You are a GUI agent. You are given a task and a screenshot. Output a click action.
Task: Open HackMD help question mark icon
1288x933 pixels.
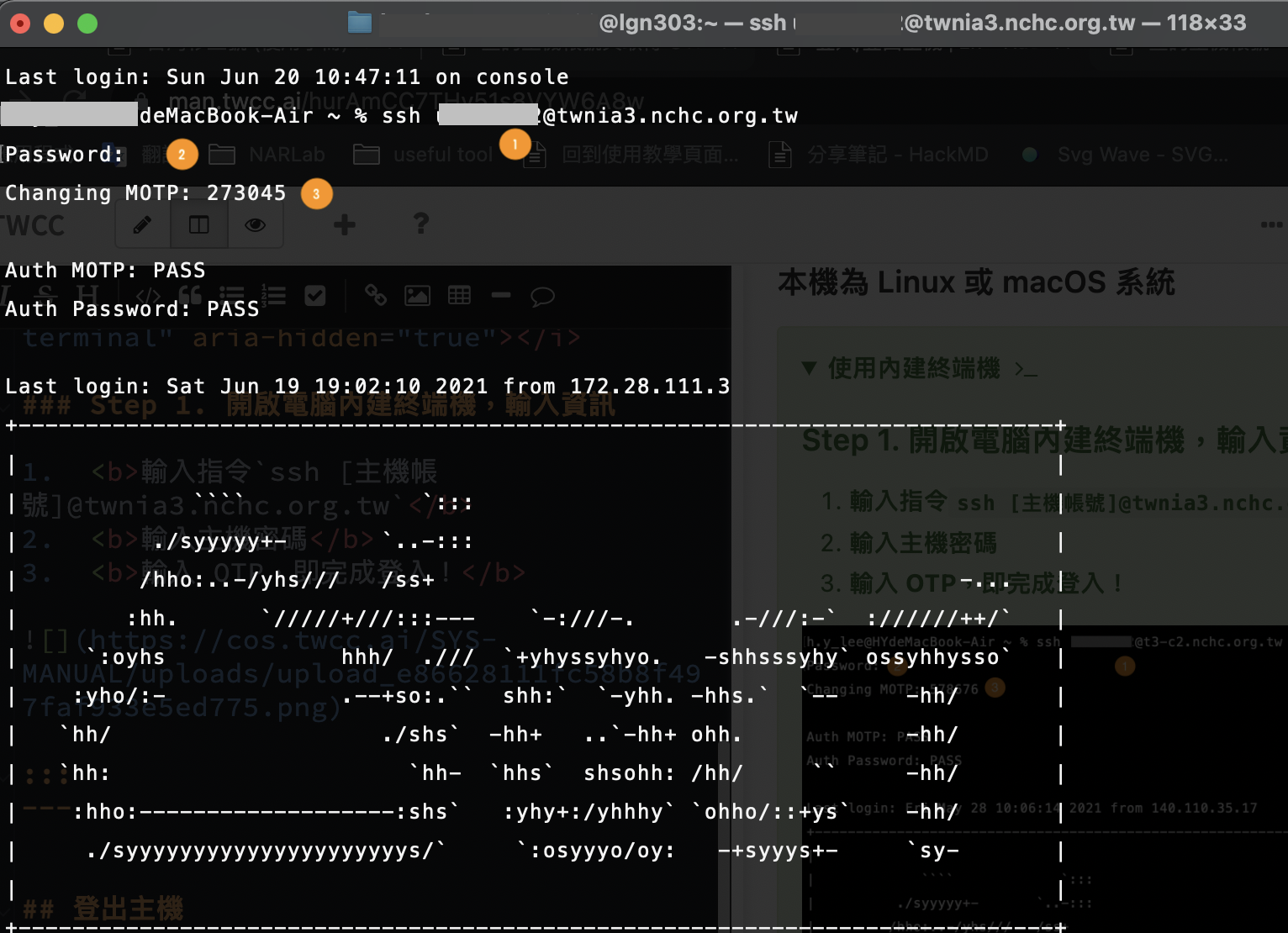coord(421,224)
